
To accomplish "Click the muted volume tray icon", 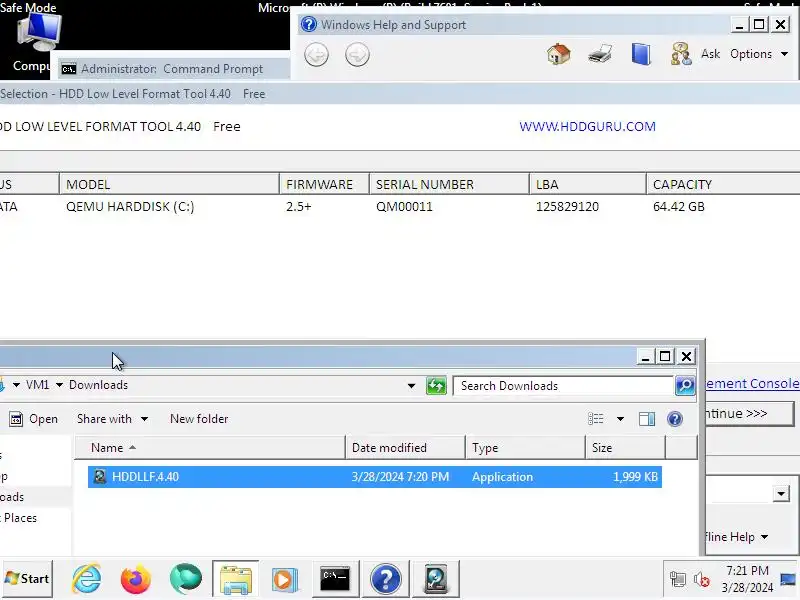I will (702, 579).
